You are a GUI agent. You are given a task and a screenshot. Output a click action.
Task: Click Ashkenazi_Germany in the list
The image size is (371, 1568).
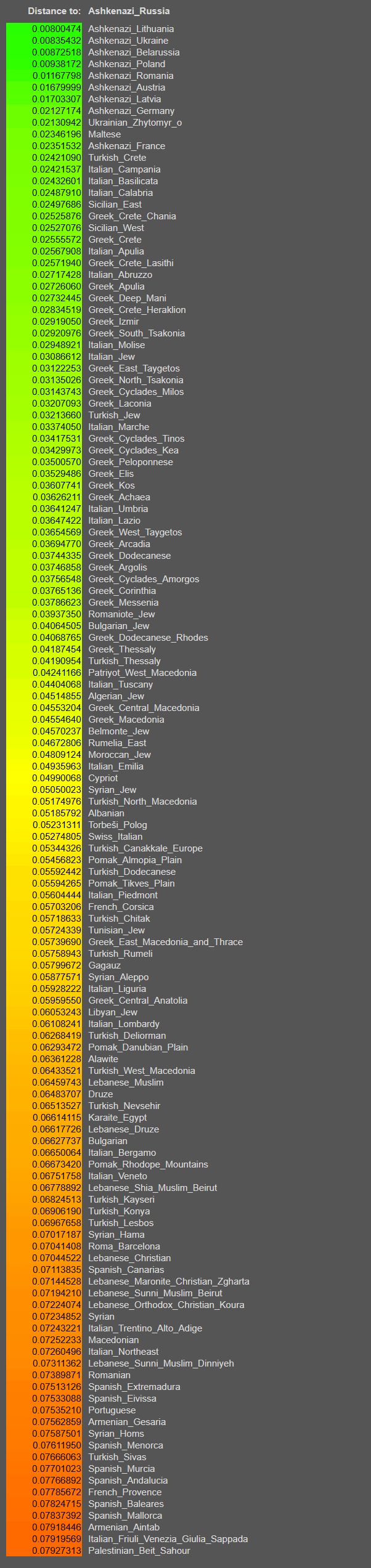pyautogui.click(x=131, y=111)
